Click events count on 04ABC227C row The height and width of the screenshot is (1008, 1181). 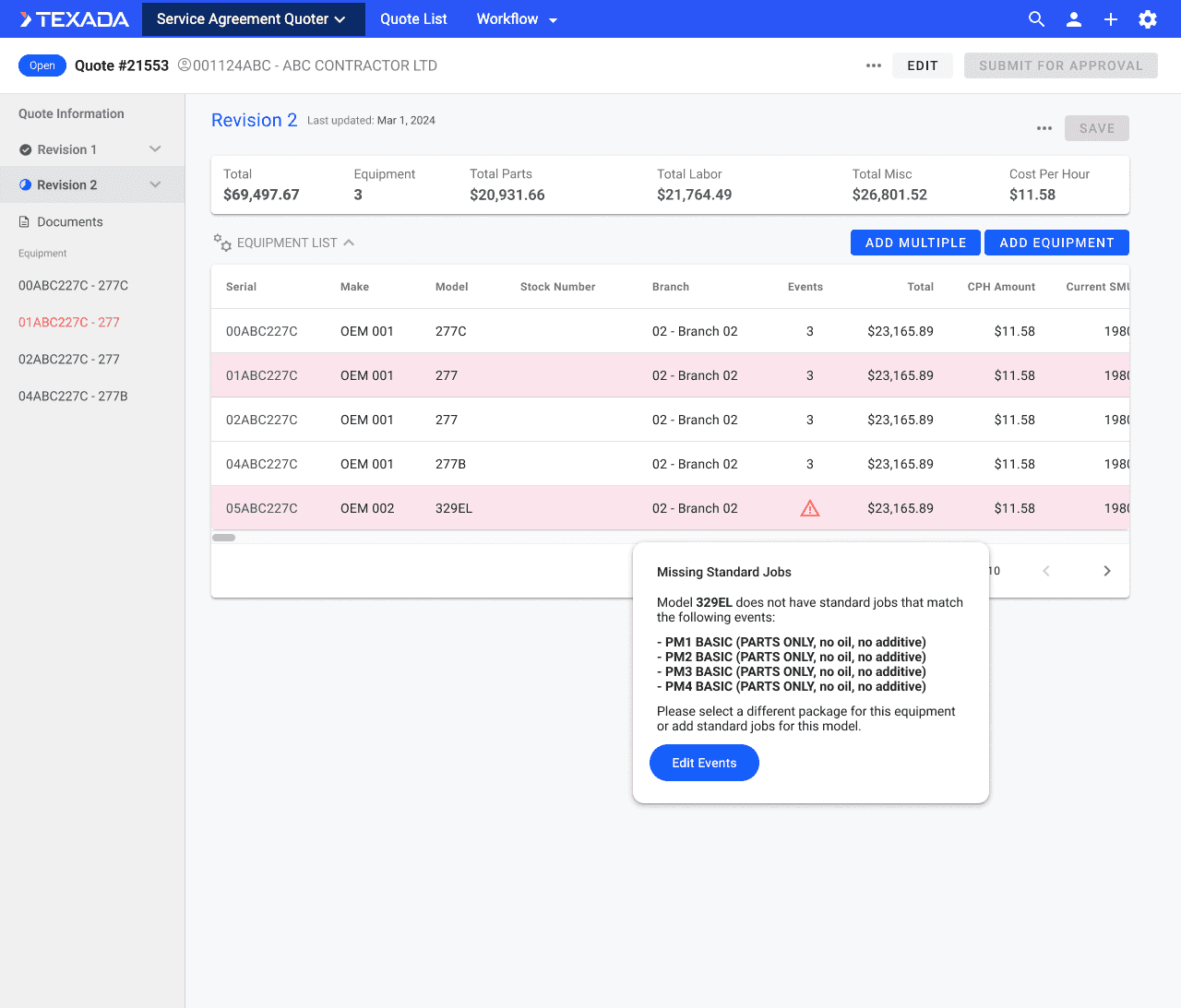click(810, 464)
